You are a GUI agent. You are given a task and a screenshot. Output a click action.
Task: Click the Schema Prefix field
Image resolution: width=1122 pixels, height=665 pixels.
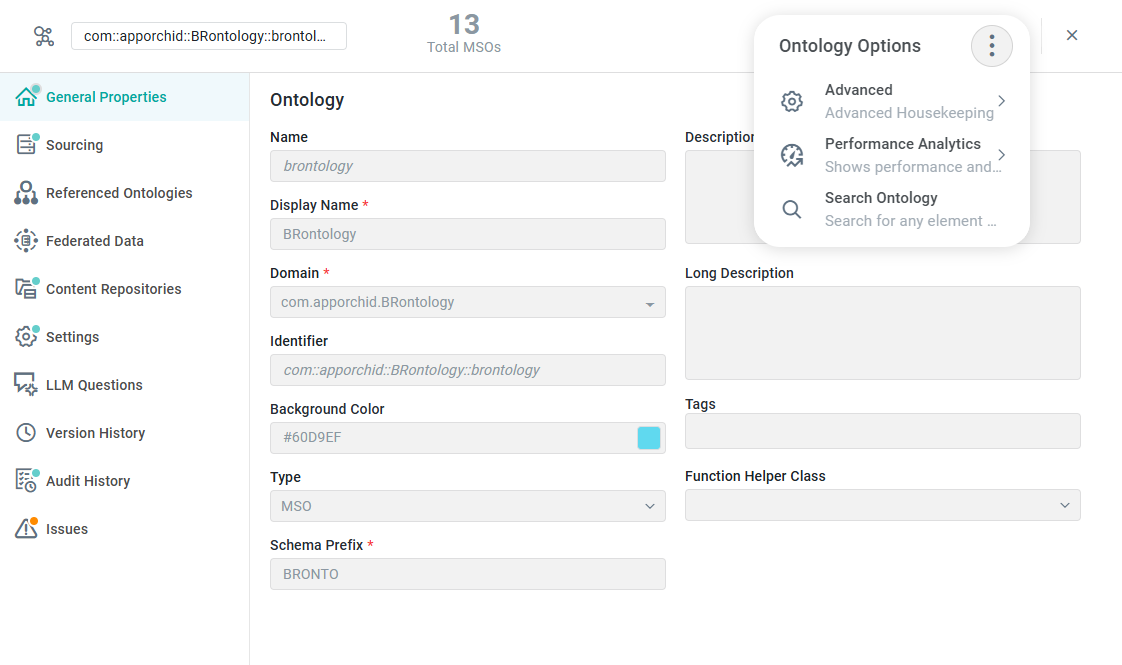click(468, 574)
